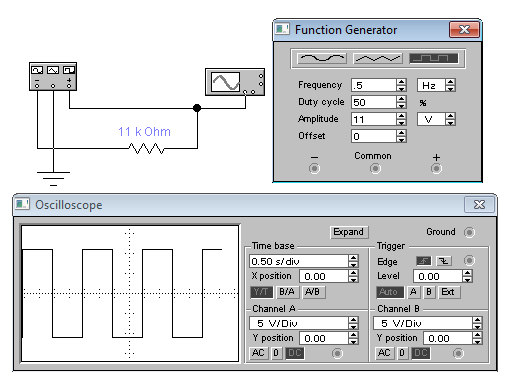Click the Channel B input terminal
Viewport: 527px width, 379px height.
click(458, 353)
